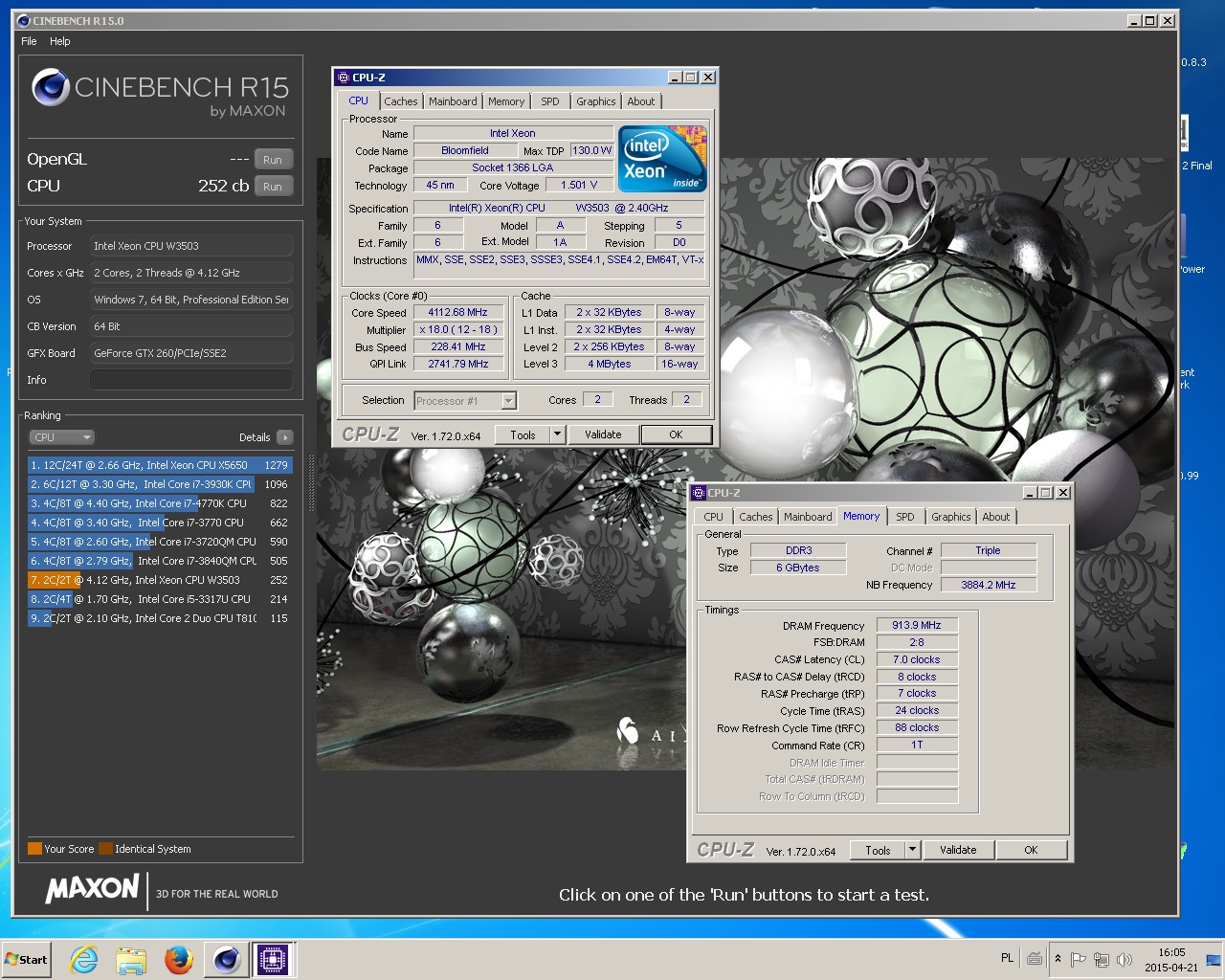Viewport: 1225px width, 980px height.
Task: Switch to About tab in lower CPU-Z
Action: (996, 517)
